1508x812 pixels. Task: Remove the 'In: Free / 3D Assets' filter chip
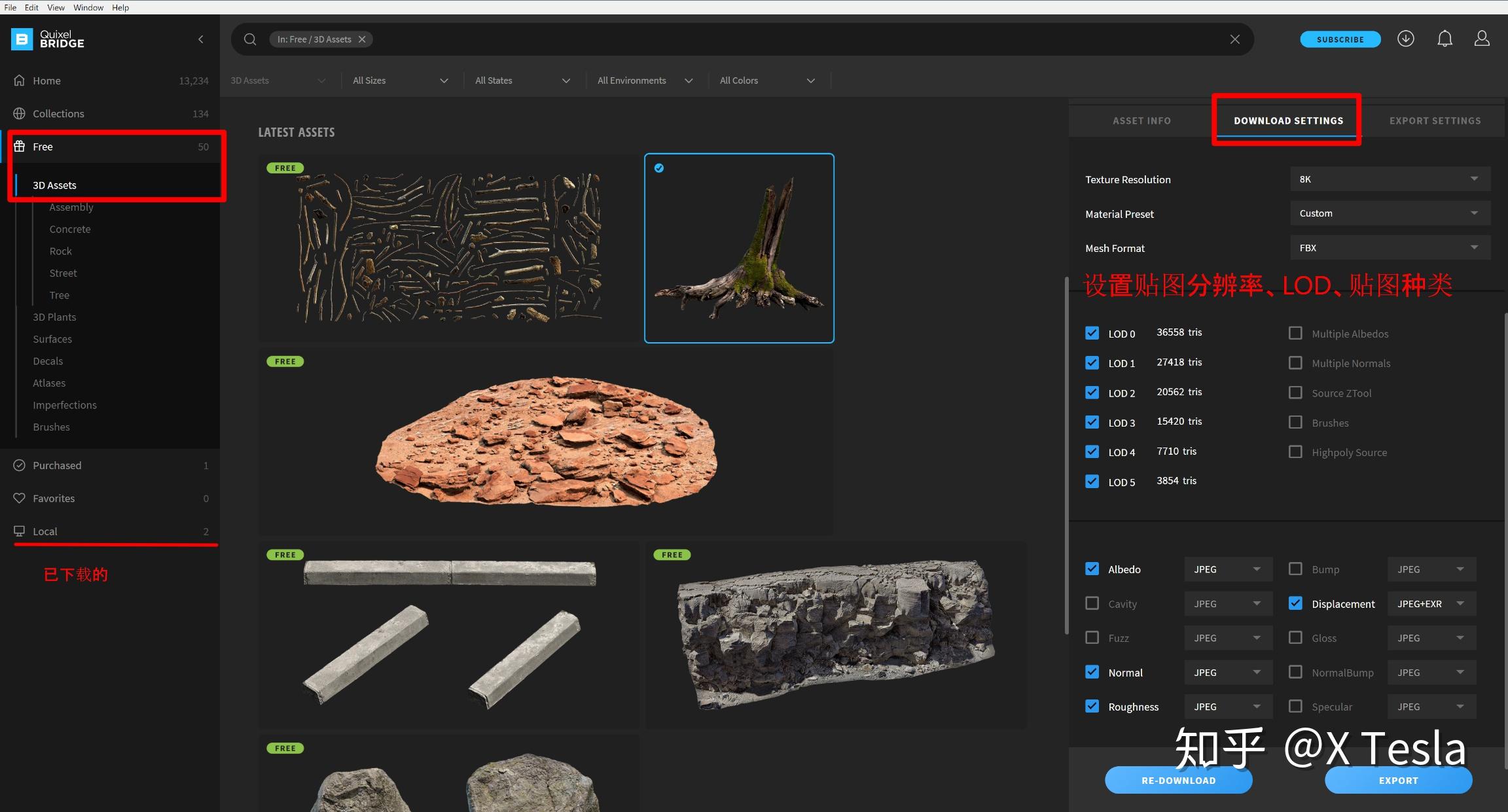[362, 39]
